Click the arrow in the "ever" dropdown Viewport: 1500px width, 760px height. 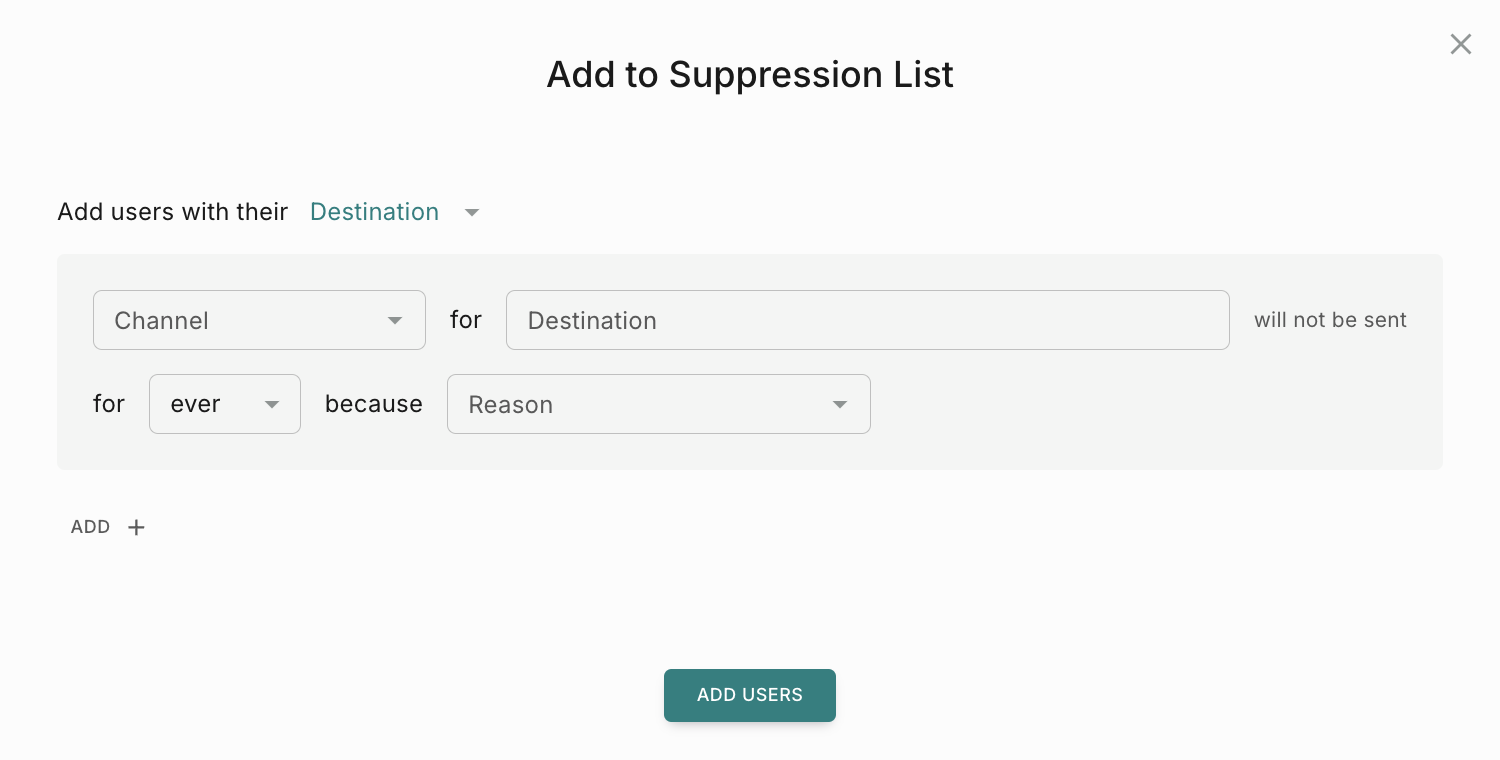(x=272, y=404)
